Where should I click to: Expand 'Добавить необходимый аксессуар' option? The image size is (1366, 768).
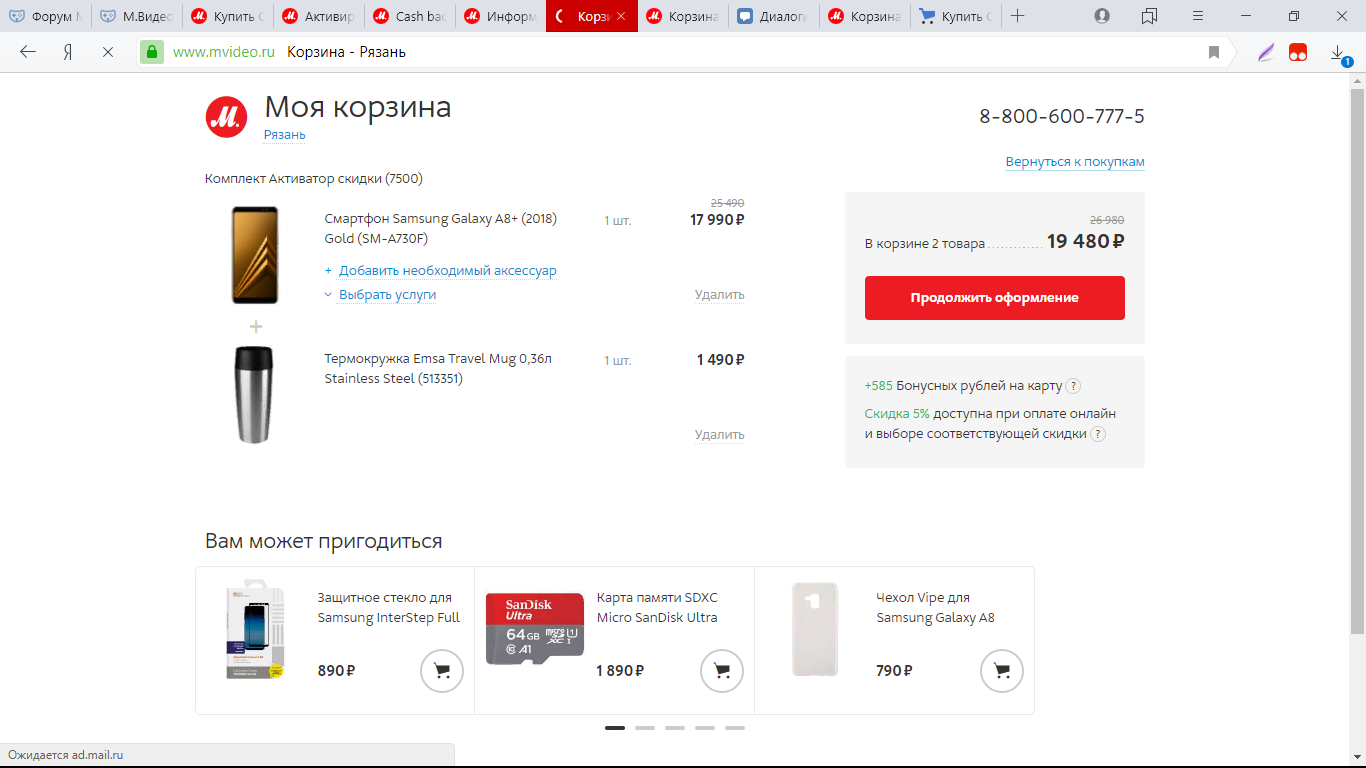[440, 271]
